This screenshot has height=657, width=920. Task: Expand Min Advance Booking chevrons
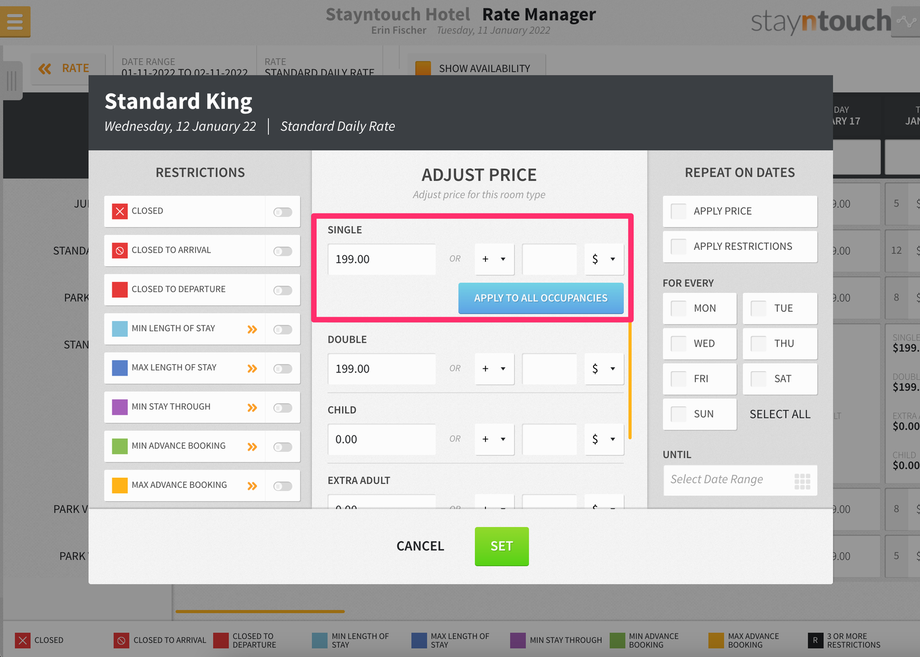click(x=252, y=446)
